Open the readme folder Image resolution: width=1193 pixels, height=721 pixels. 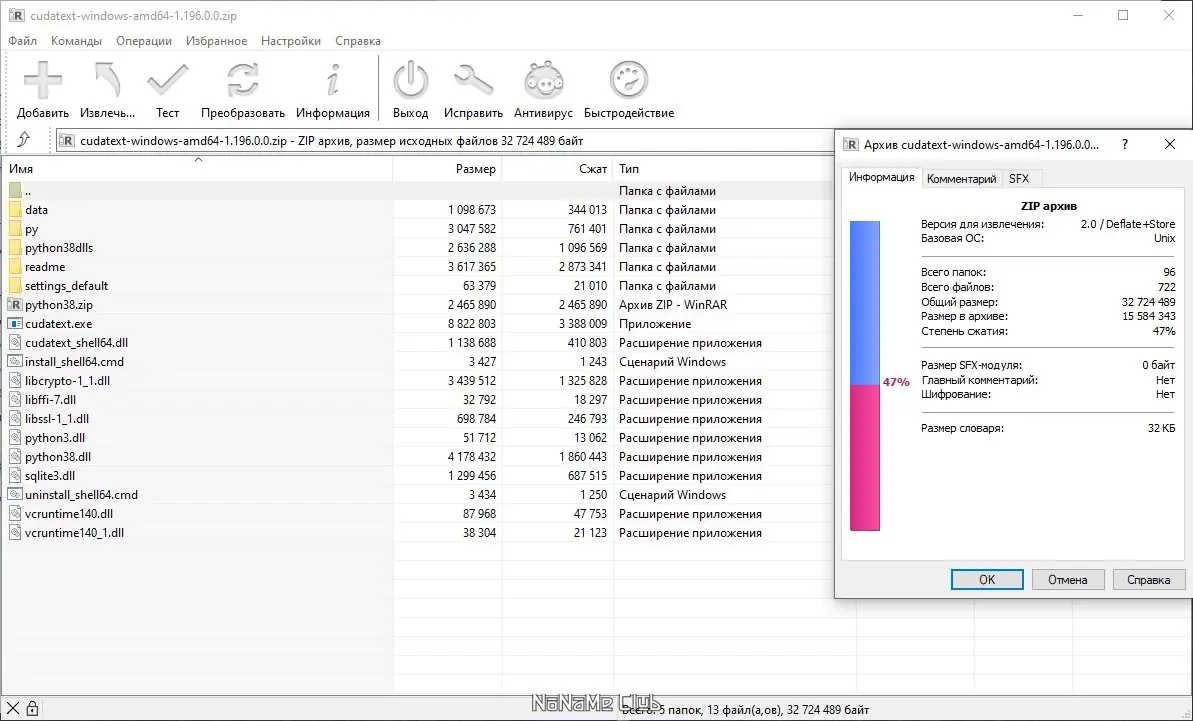coord(46,266)
